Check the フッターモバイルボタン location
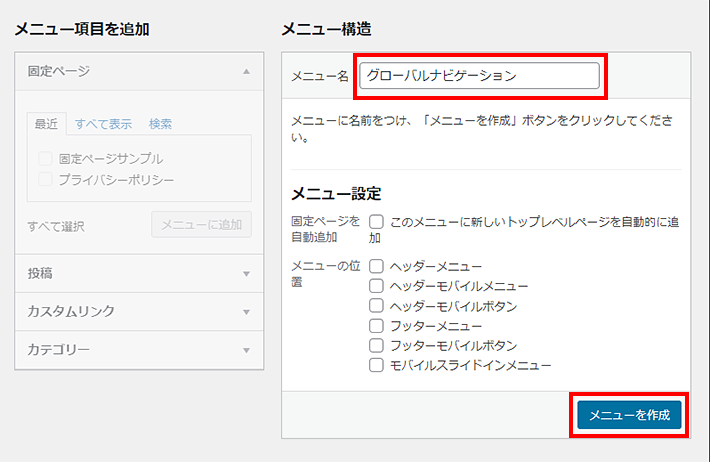The image size is (710, 462). click(x=376, y=345)
